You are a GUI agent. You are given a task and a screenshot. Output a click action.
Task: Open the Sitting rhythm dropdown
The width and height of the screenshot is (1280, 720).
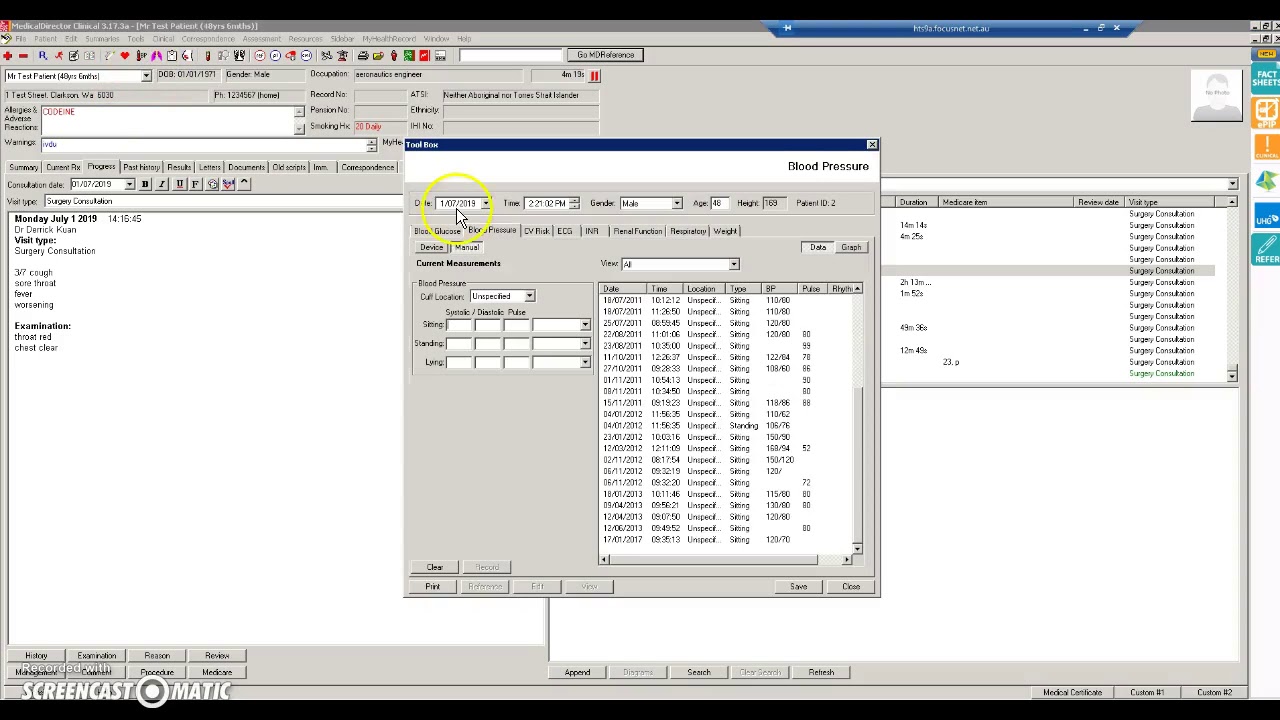click(x=585, y=325)
